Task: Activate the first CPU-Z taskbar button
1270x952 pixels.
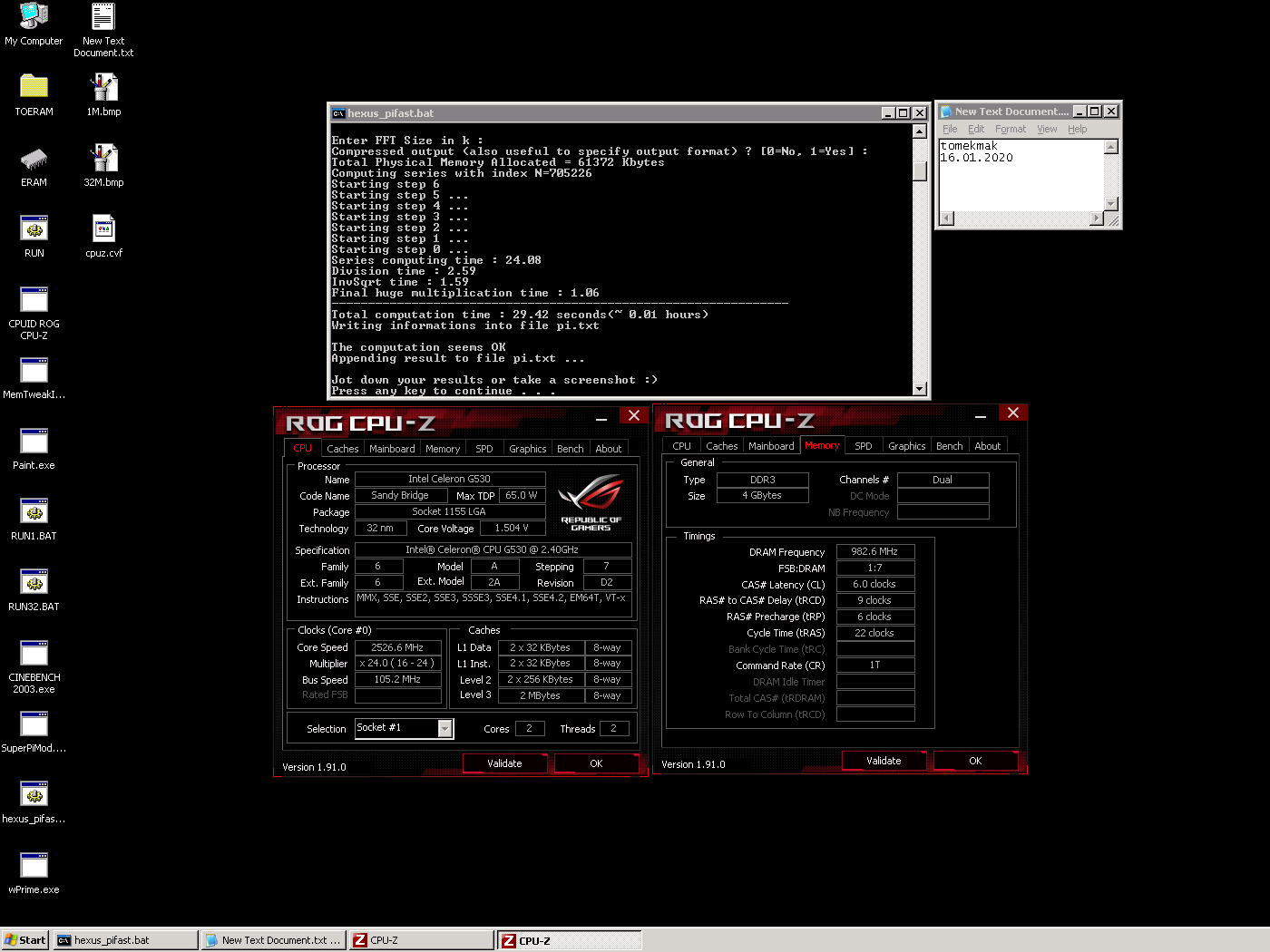Action: [422, 940]
